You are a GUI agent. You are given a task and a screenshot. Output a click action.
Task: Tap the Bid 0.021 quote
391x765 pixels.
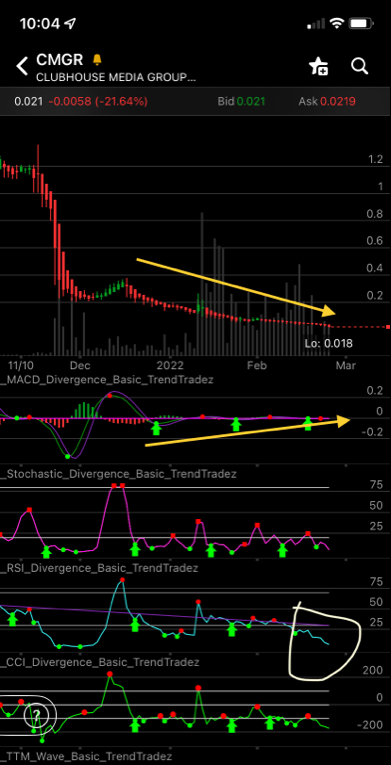[241, 101]
